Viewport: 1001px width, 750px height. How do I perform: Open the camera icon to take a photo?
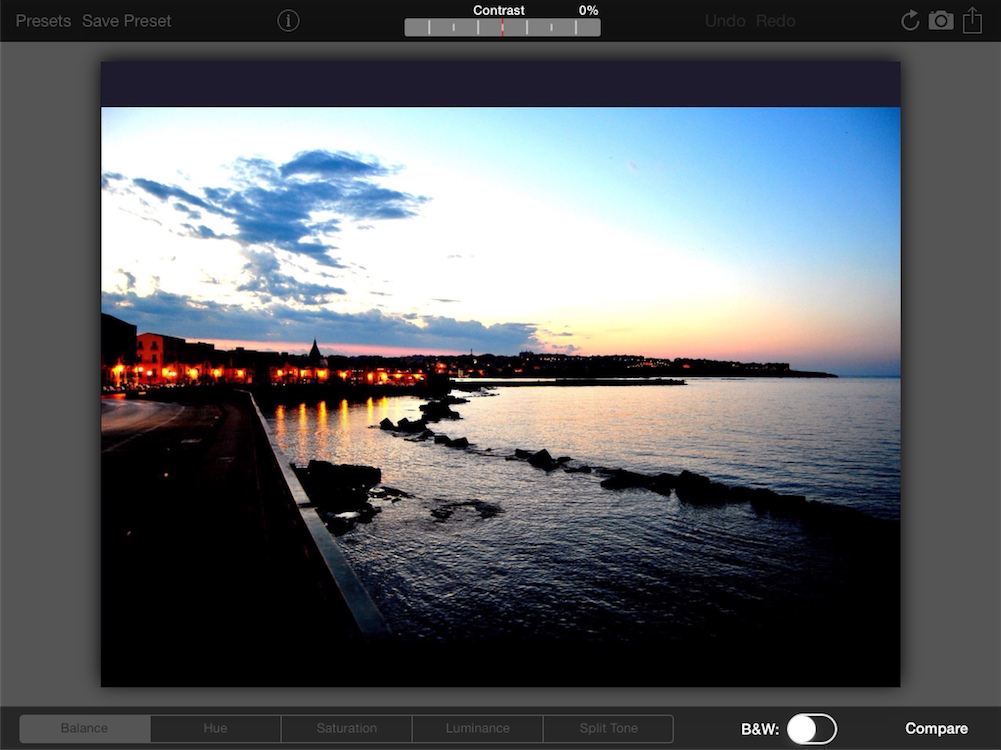point(941,20)
